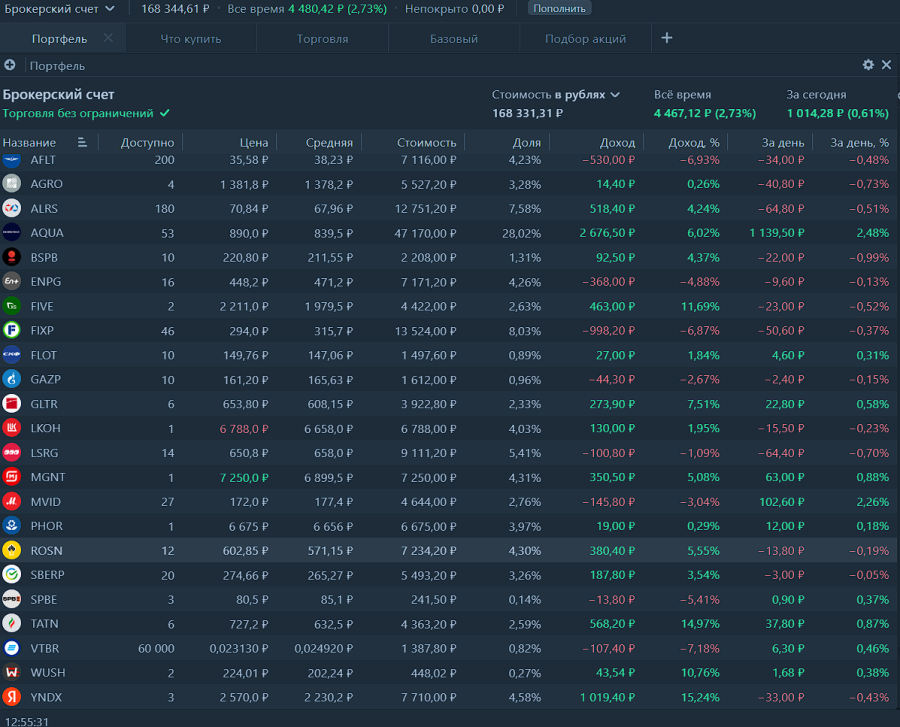Expand the Брокерский счет account dropdown

click(x=60, y=9)
